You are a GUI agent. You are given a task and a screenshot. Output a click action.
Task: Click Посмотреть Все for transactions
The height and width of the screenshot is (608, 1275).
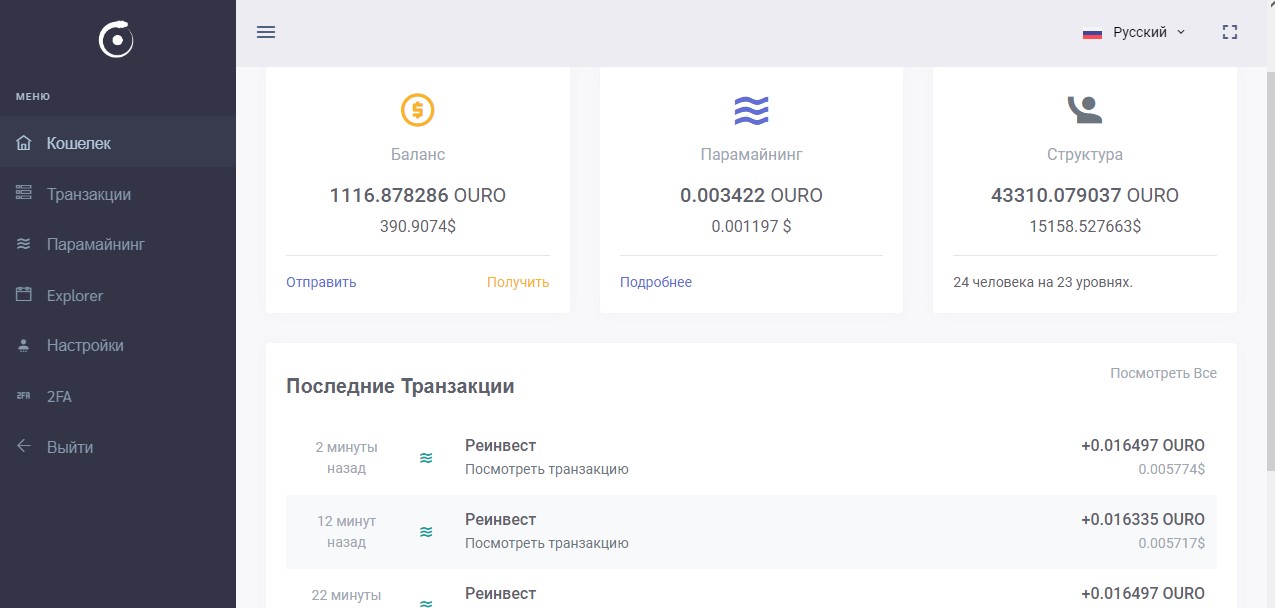1163,373
